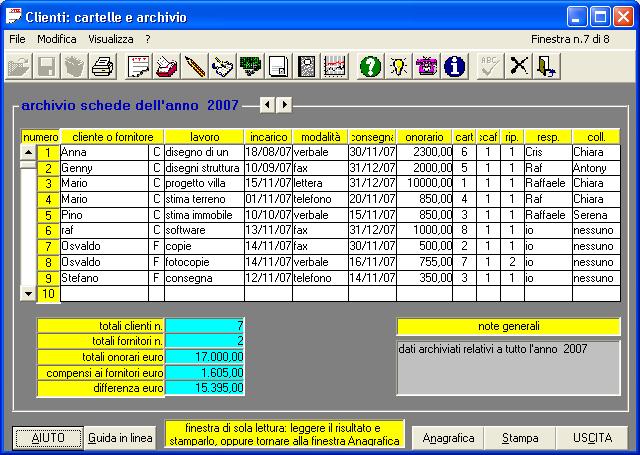Go to previous archive year with left arrow
Screen dimensions: 640x455
267,104
